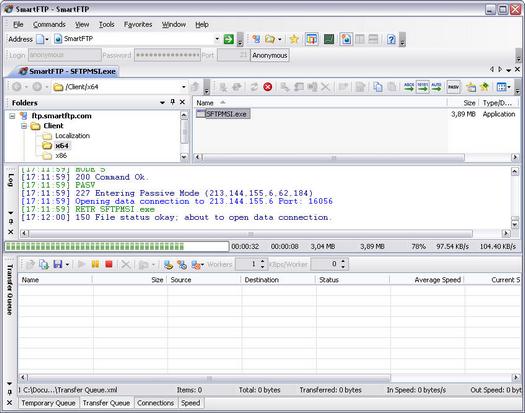Image resolution: width=525 pixels, height=413 pixels.
Task: Pin the Folders panel with pushpin
Action: click(x=172, y=102)
